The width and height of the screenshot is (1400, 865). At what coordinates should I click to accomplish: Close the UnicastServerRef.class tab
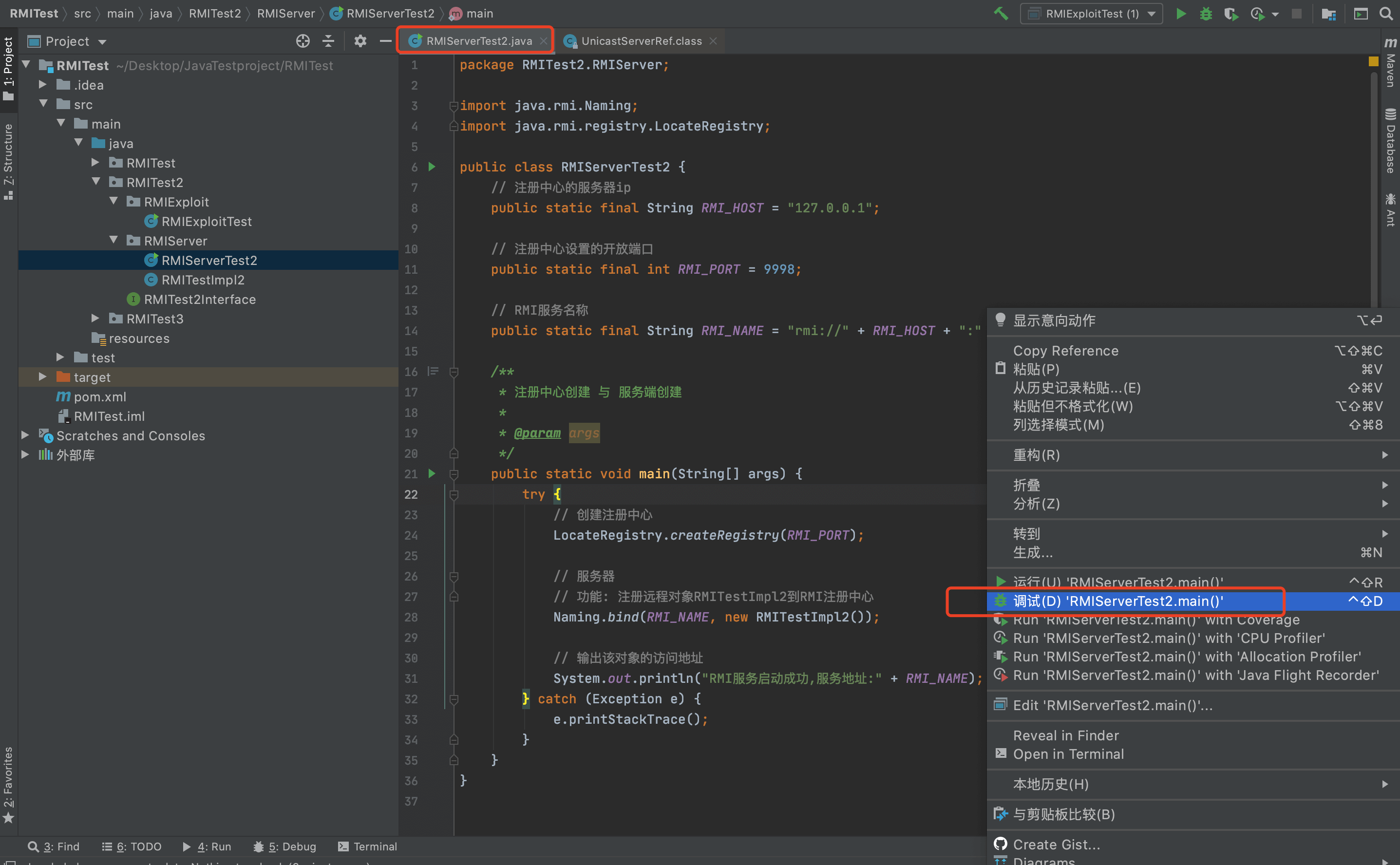[x=713, y=40]
